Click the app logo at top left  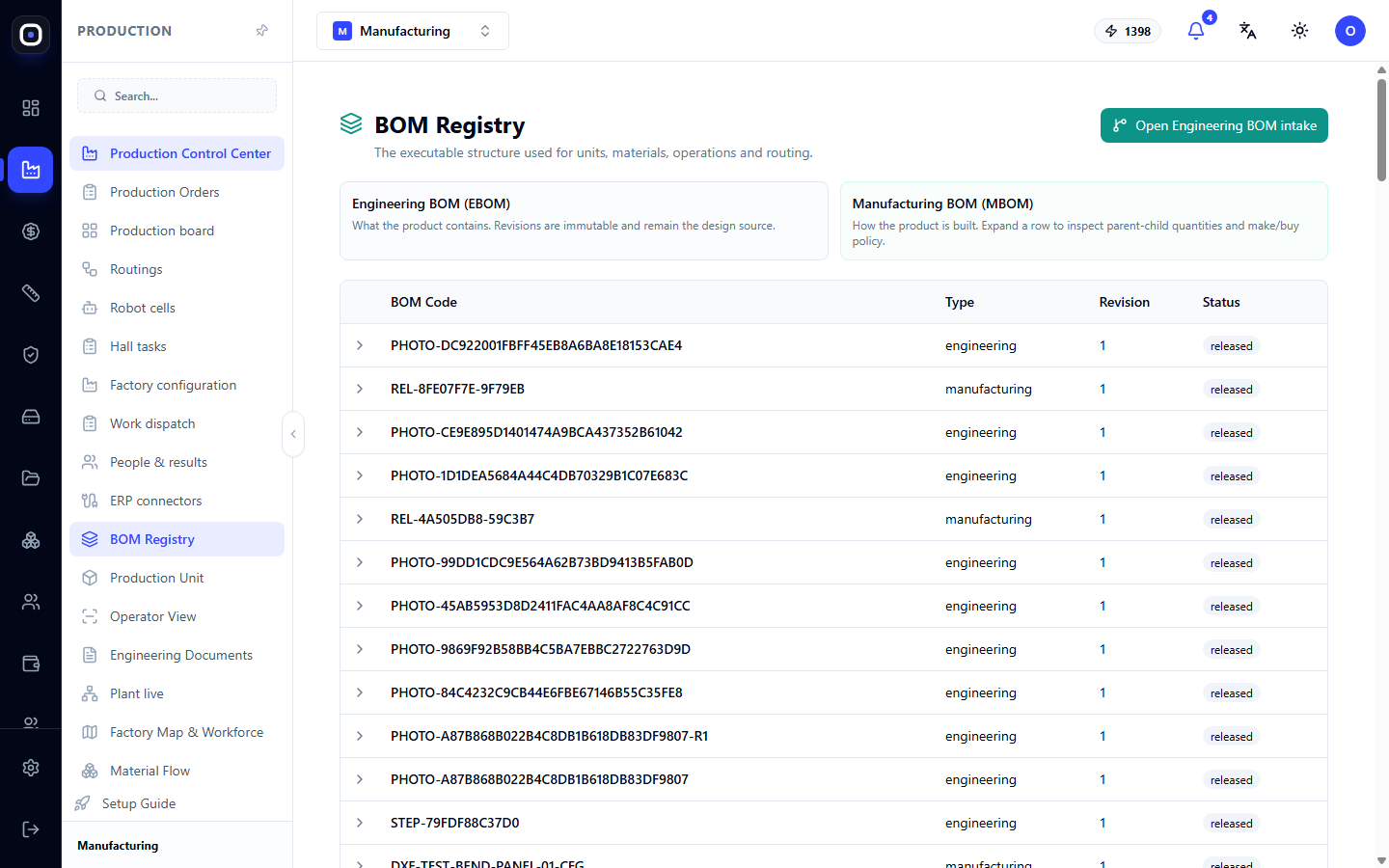coord(31,35)
